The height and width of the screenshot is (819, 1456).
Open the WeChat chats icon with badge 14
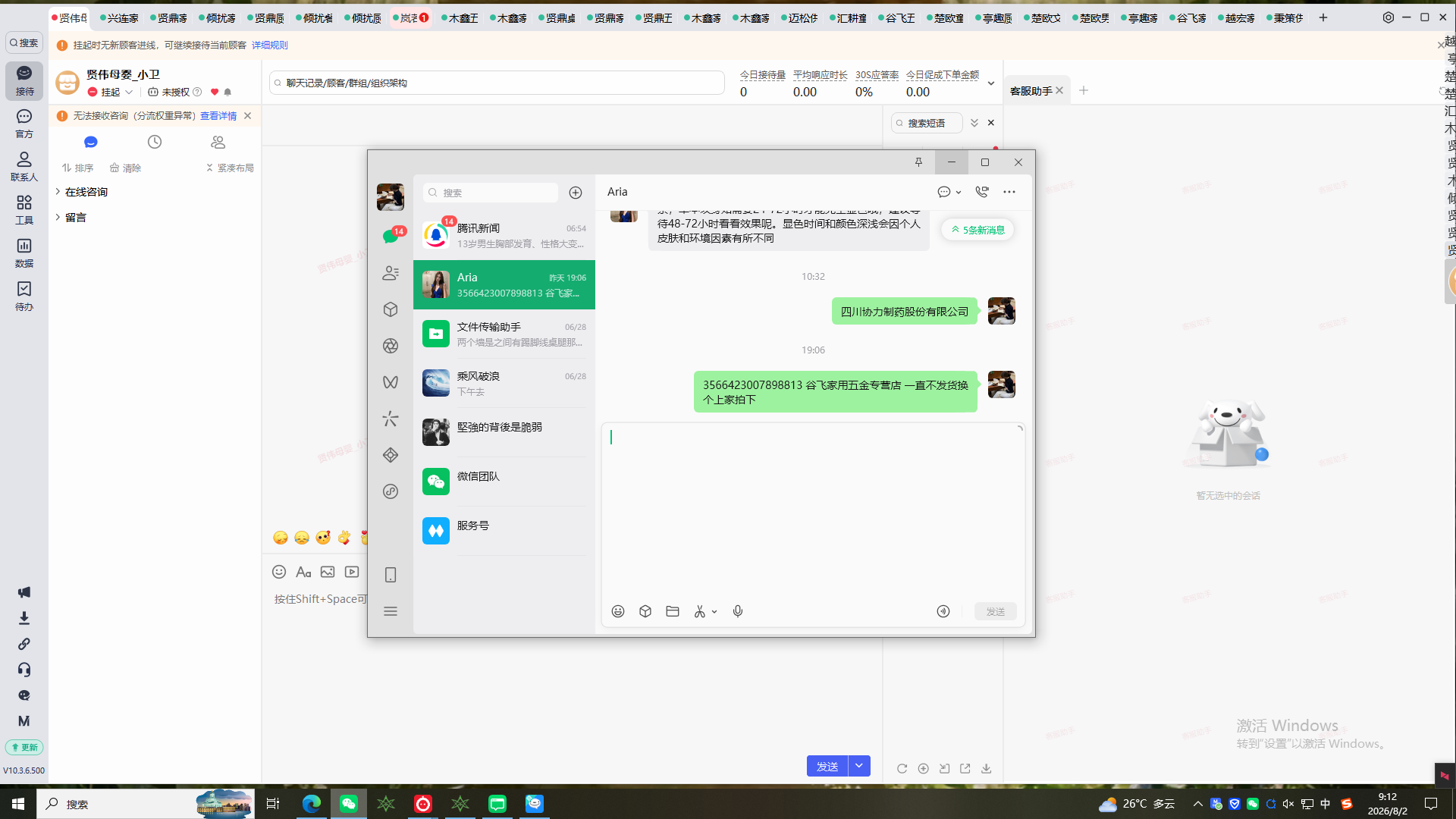point(391,237)
